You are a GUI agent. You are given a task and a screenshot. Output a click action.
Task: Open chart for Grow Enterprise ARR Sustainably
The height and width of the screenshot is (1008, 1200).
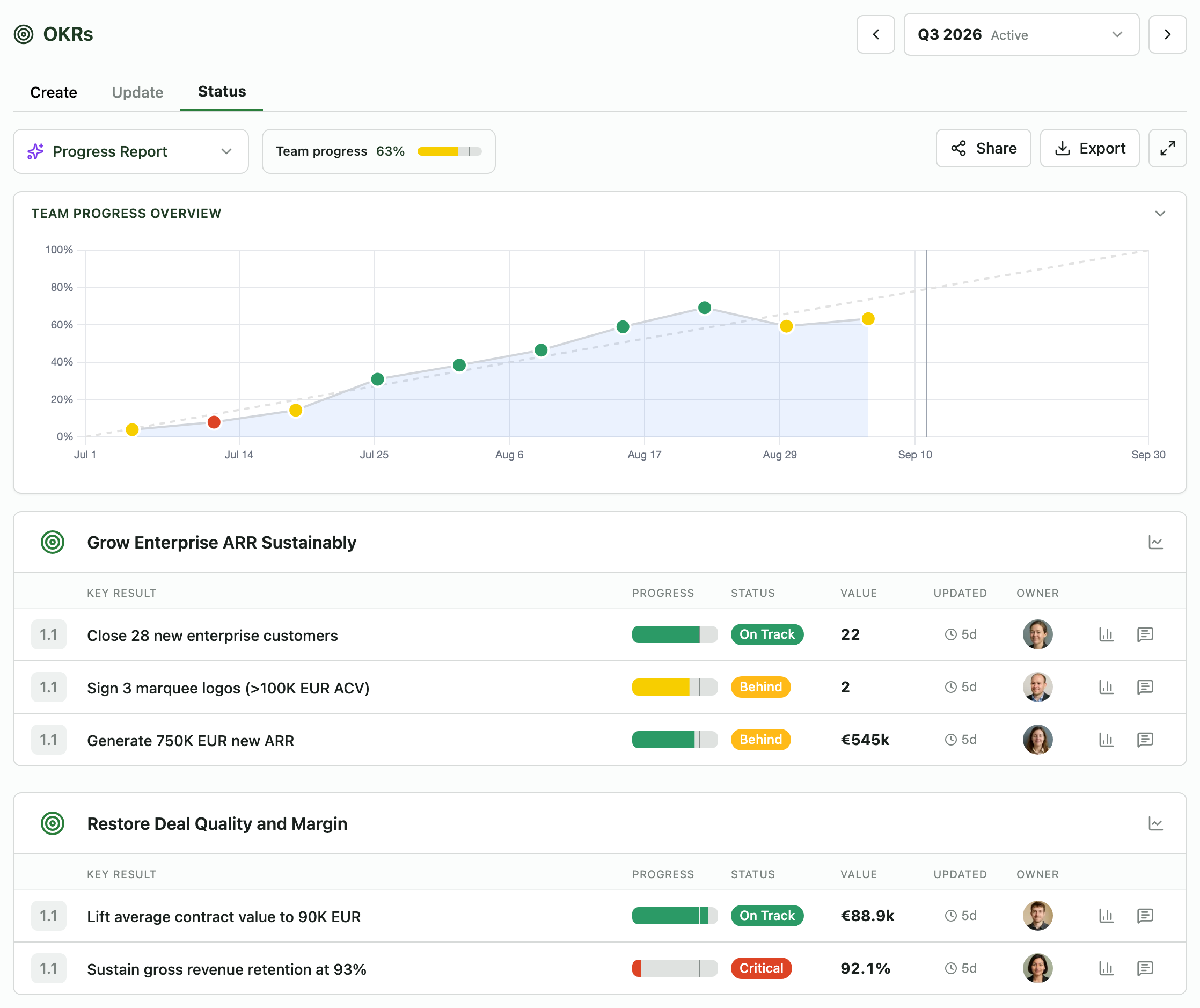point(1155,542)
